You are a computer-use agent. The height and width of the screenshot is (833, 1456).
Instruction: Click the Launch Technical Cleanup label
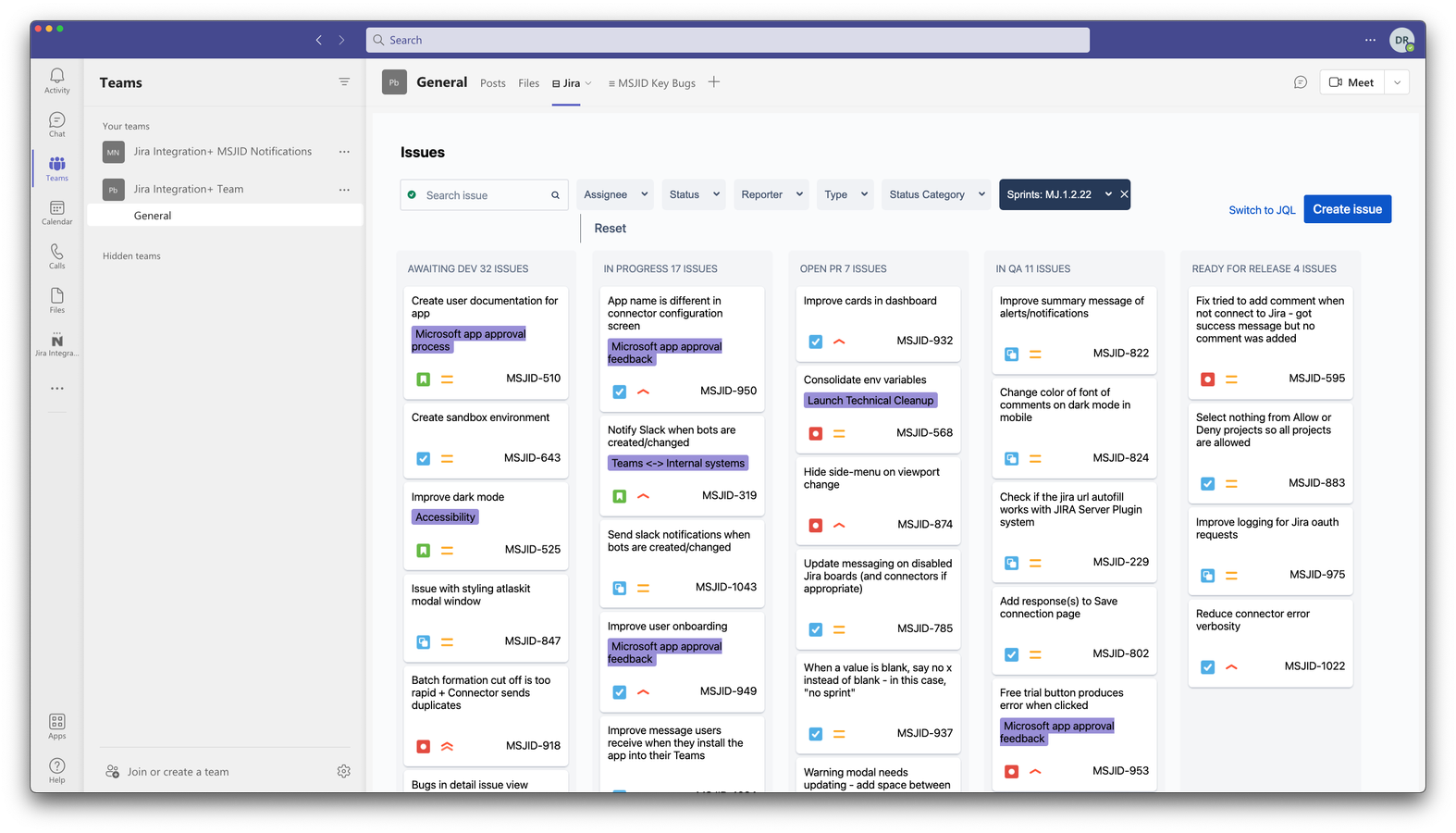(x=870, y=401)
